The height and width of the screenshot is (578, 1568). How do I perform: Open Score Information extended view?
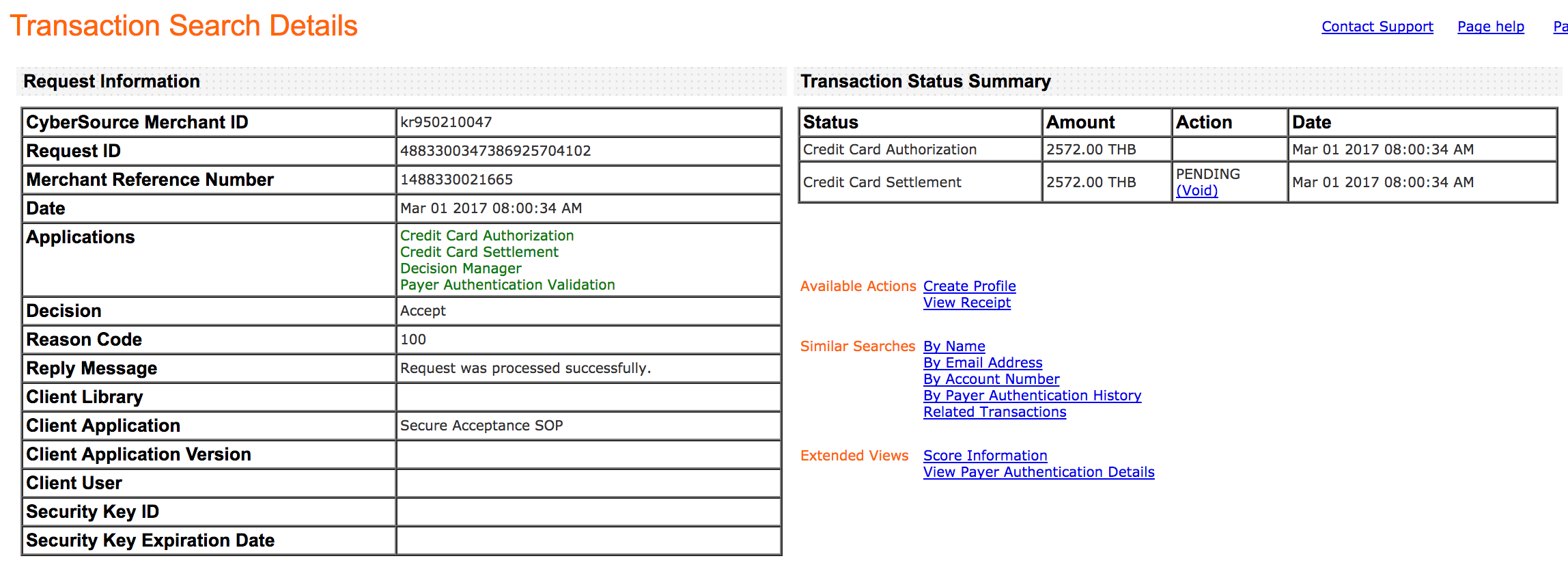985,456
